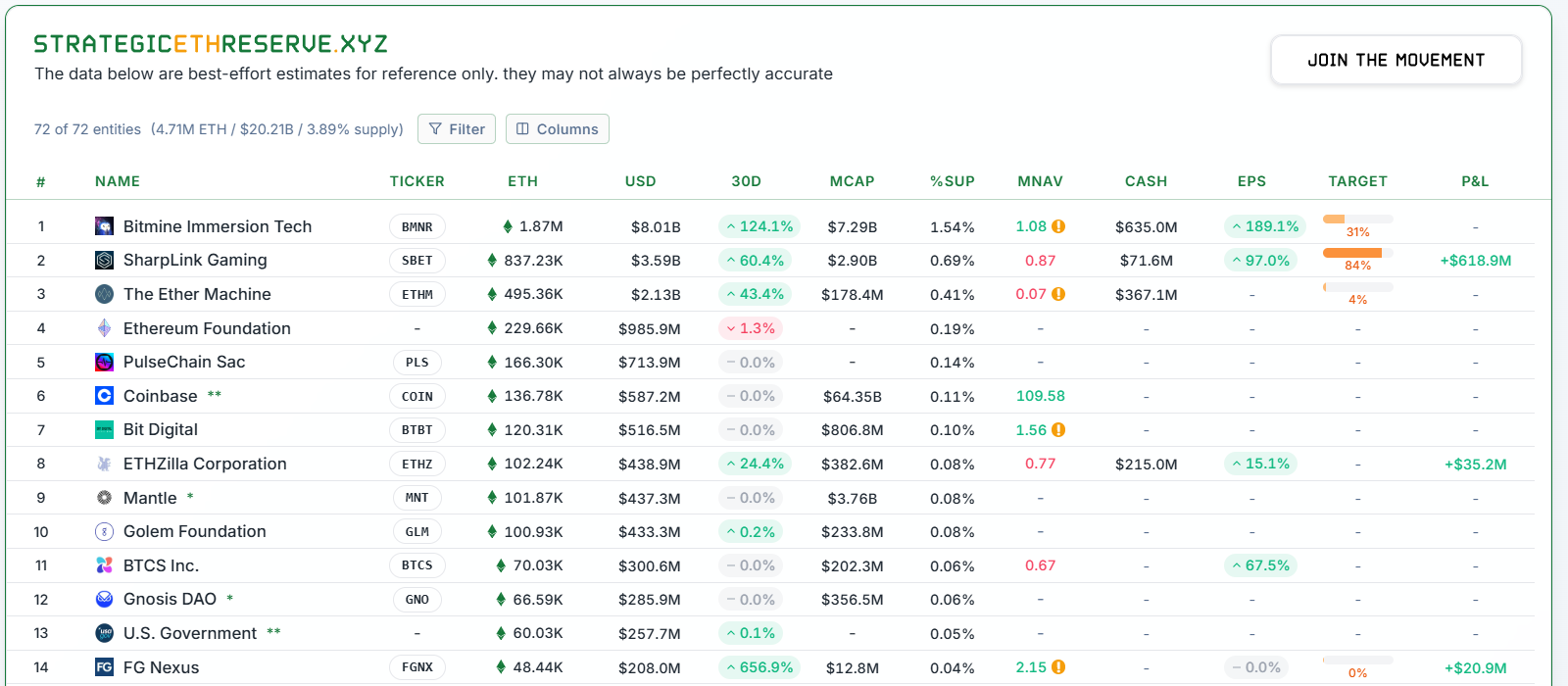Open the Ethereum Foundation entity row
Image resolution: width=1568 pixels, height=686 pixels.
pos(770,328)
